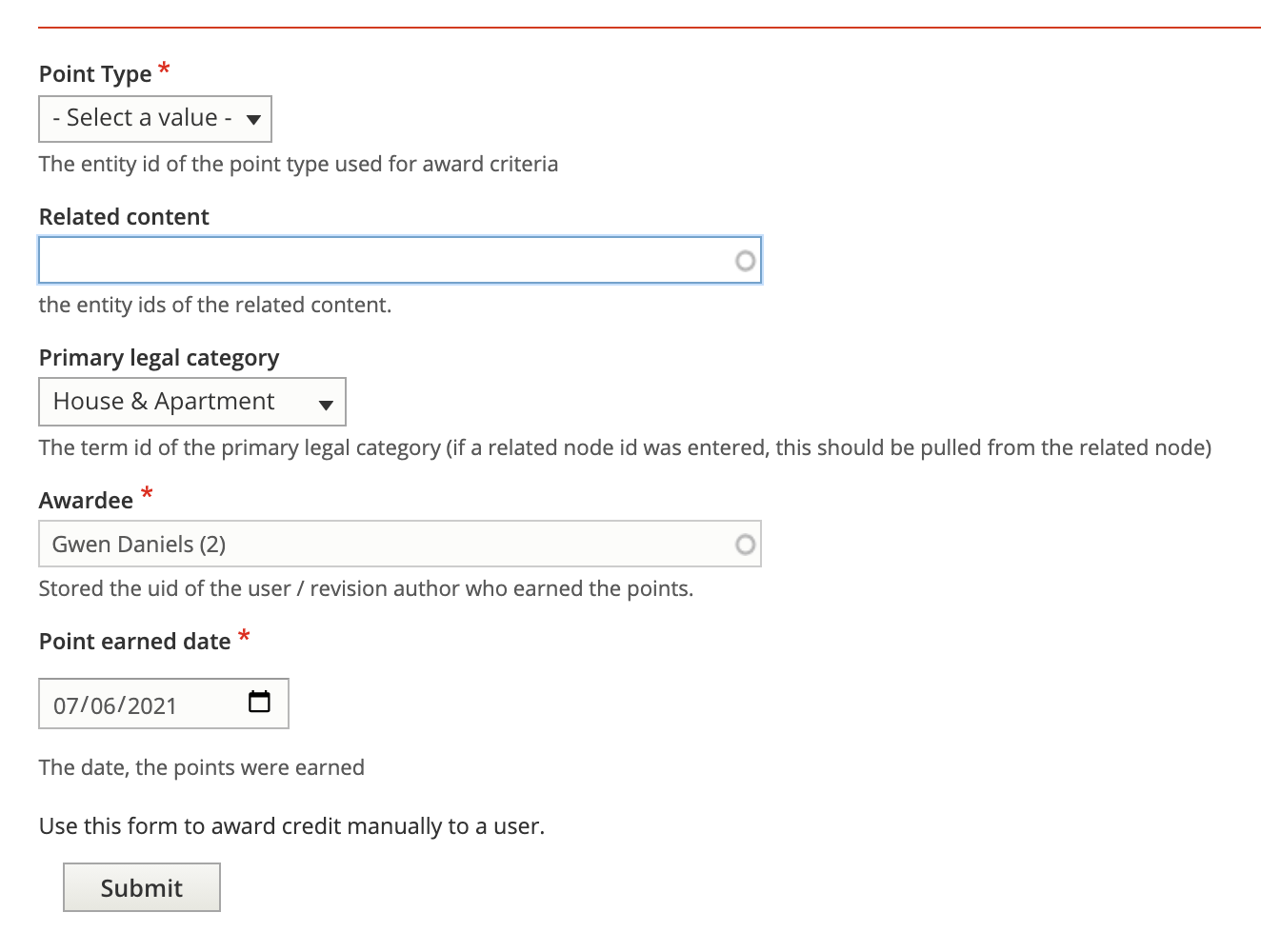Screen dimensions: 1261x952
Task: Click the Point earned date label
Action: point(134,642)
